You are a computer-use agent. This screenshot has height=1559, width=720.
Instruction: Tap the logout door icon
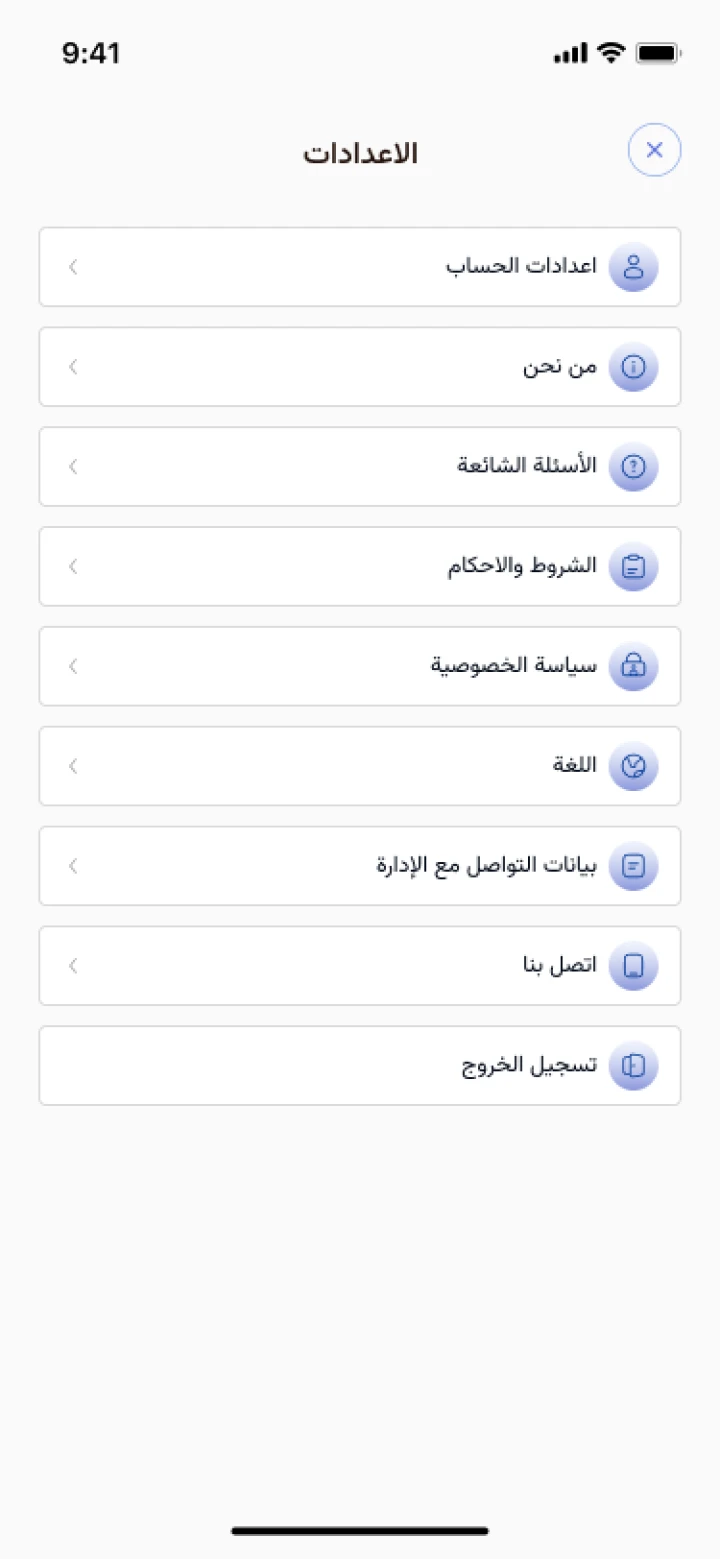tap(633, 1066)
